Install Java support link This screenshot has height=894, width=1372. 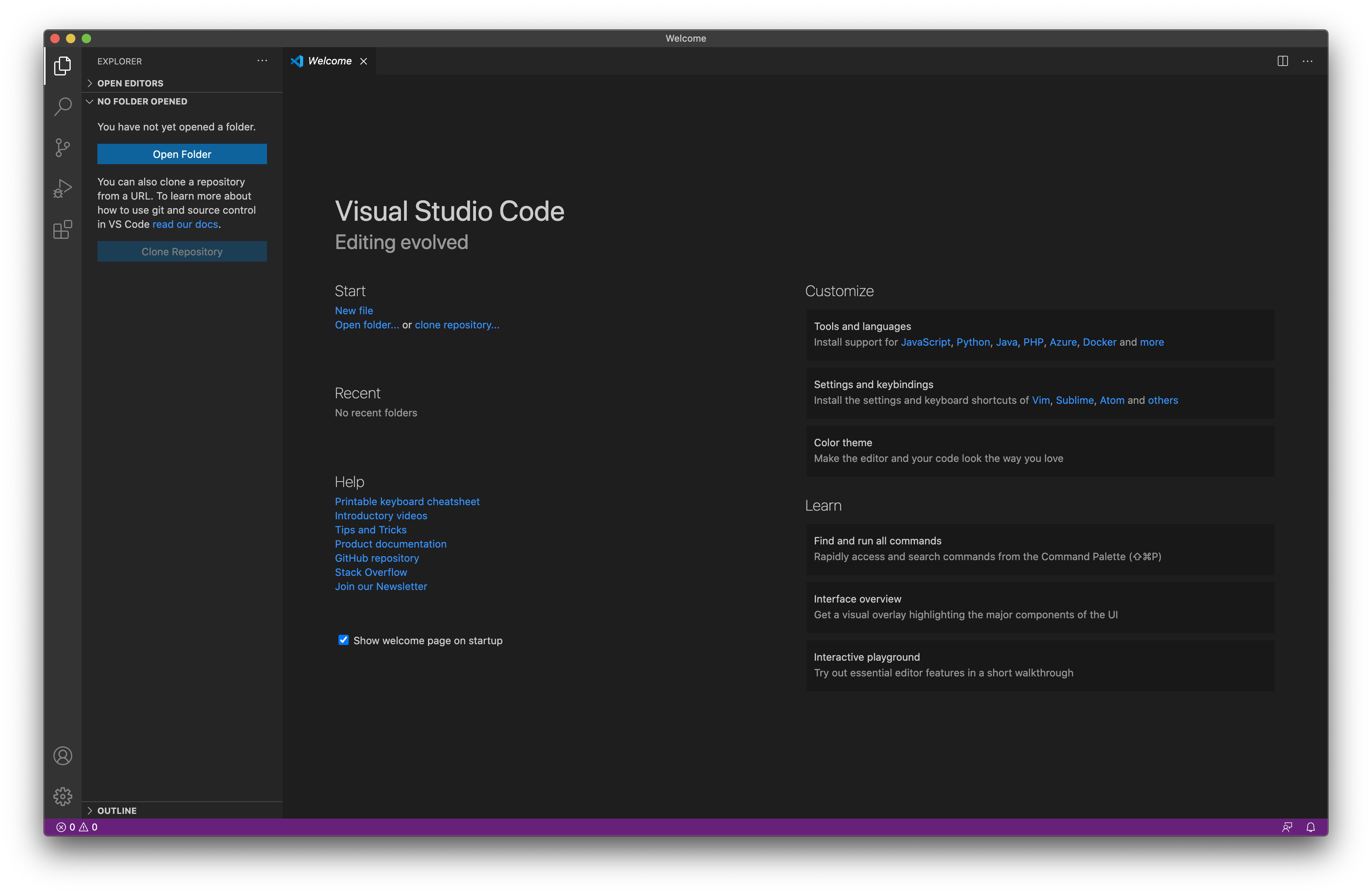(x=1006, y=342)
